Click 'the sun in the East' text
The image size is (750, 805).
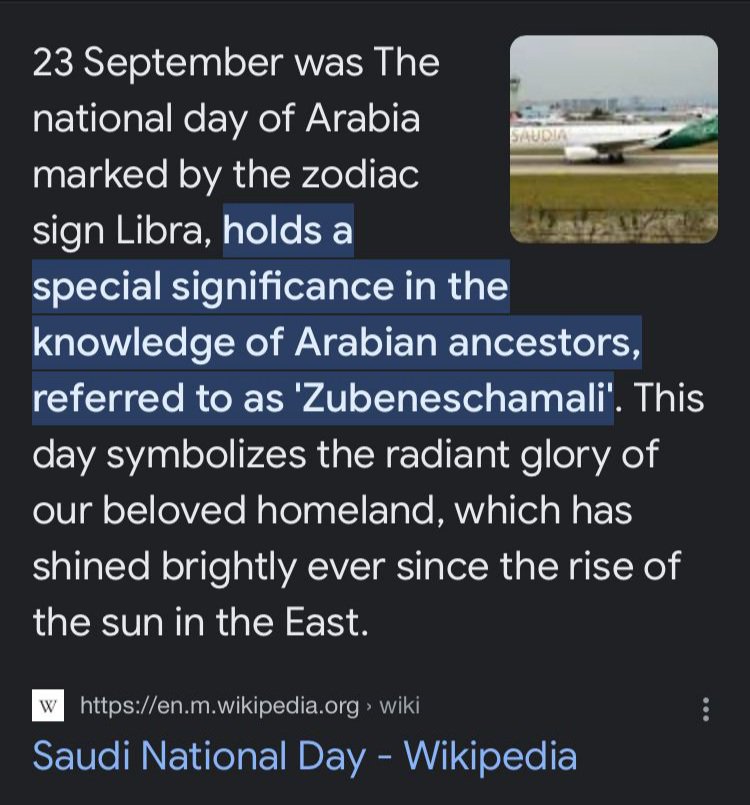click(200, 622)
